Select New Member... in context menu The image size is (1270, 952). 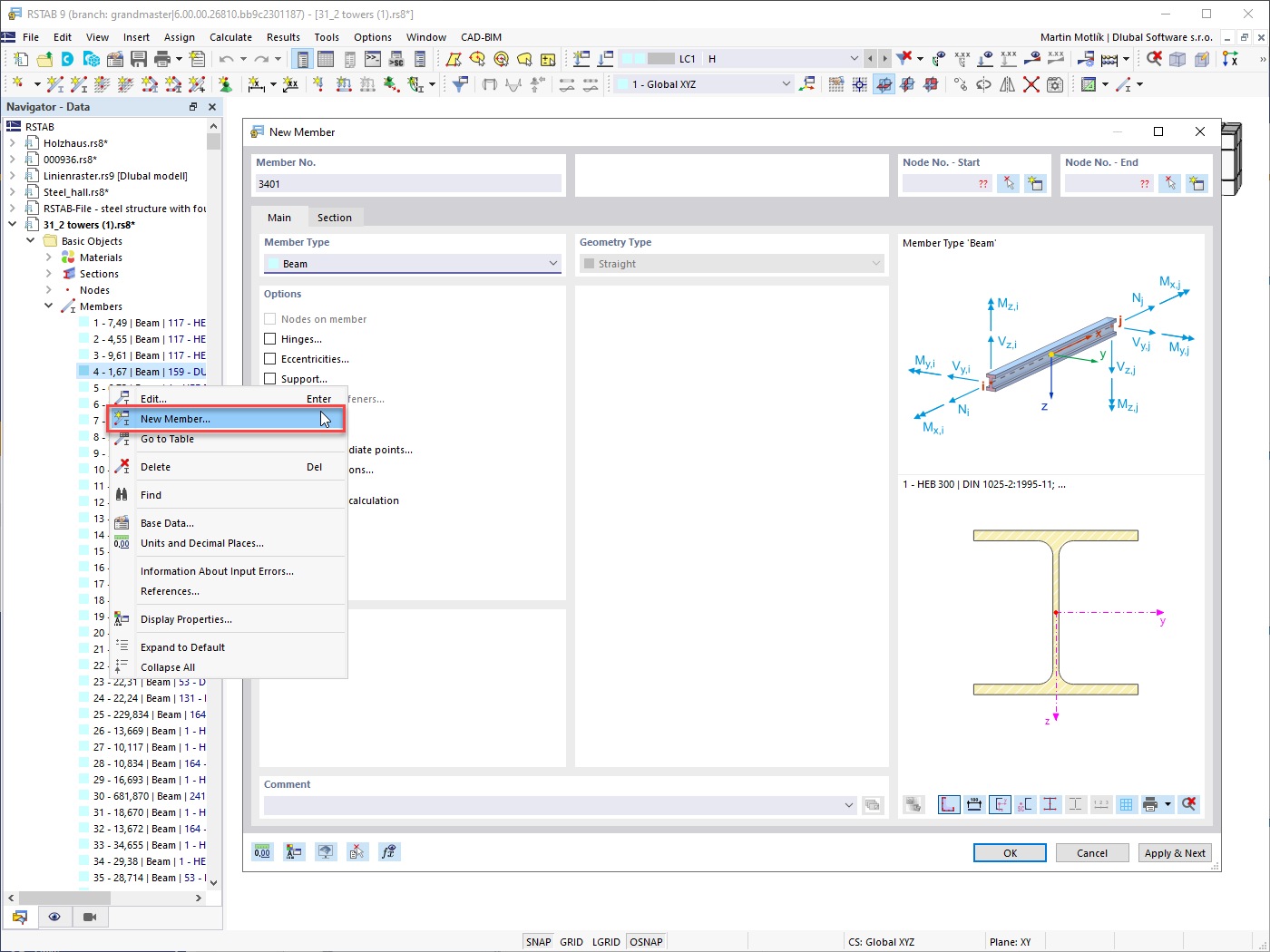227,419
